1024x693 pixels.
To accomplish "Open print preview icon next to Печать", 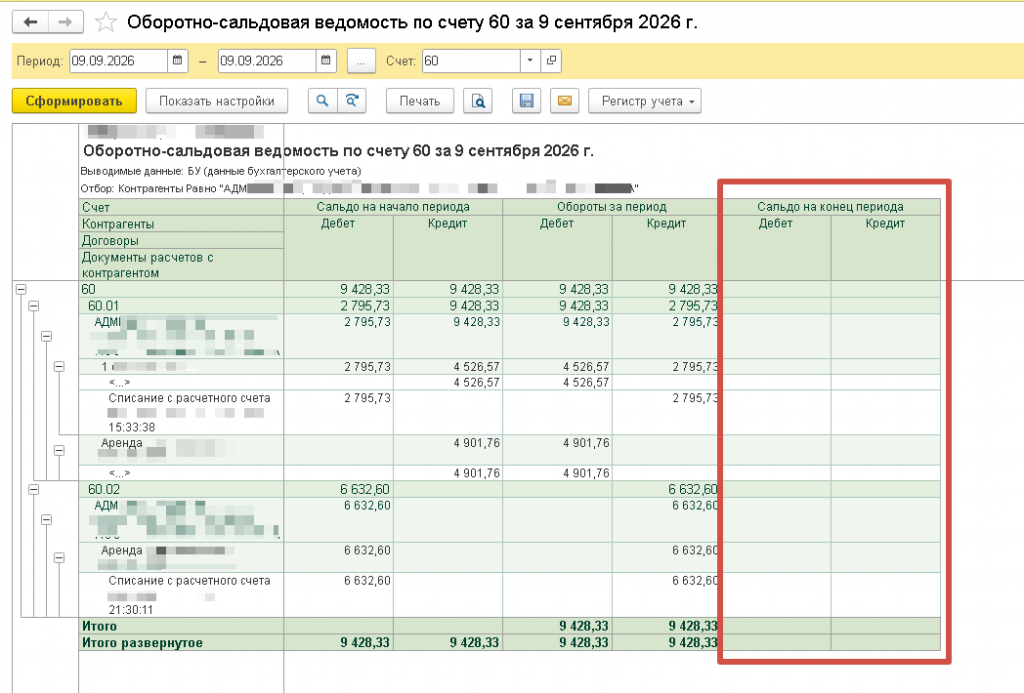I will point(478,101).
